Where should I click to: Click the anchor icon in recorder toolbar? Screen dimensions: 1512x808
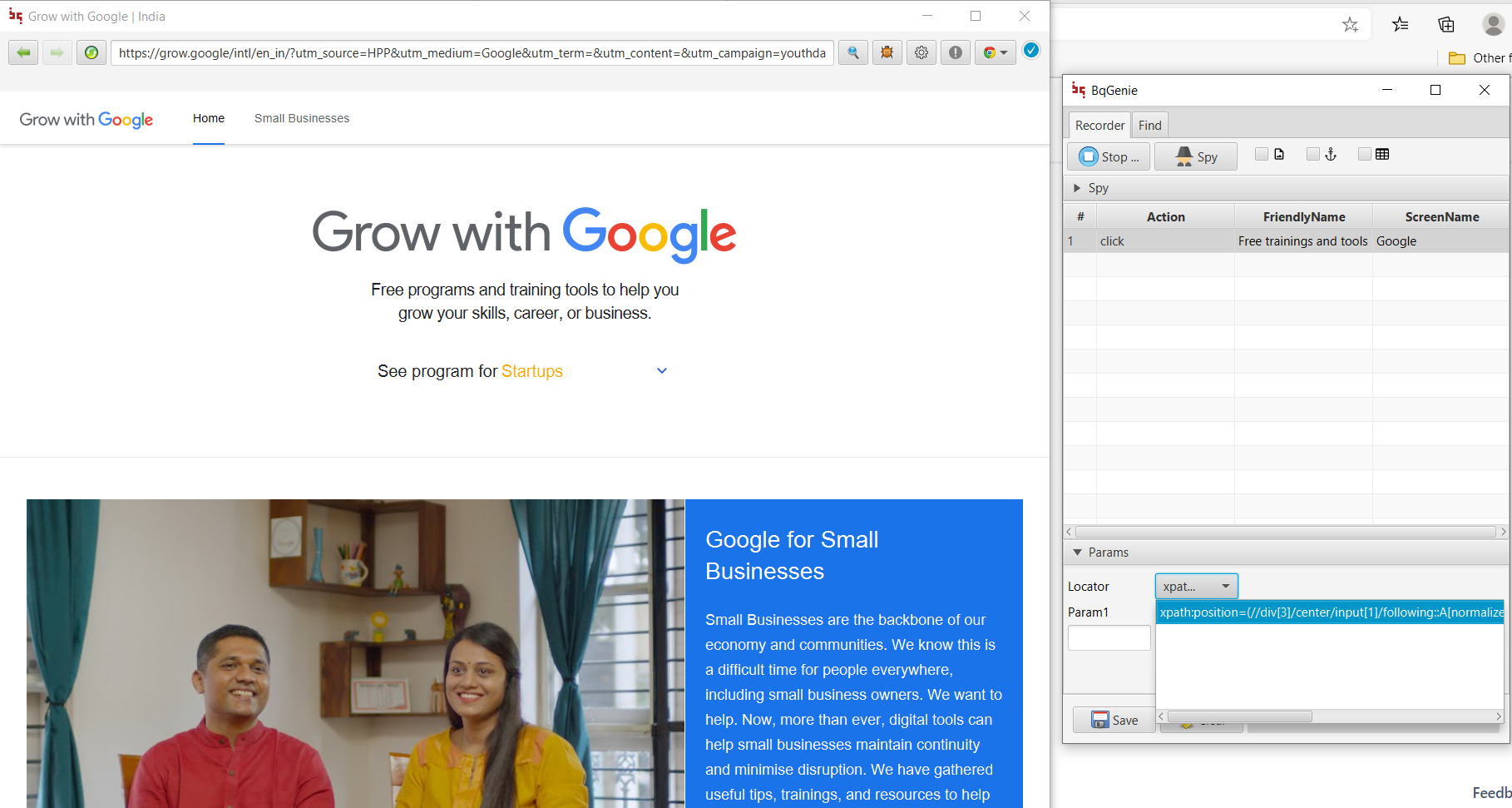(1331, 154)
